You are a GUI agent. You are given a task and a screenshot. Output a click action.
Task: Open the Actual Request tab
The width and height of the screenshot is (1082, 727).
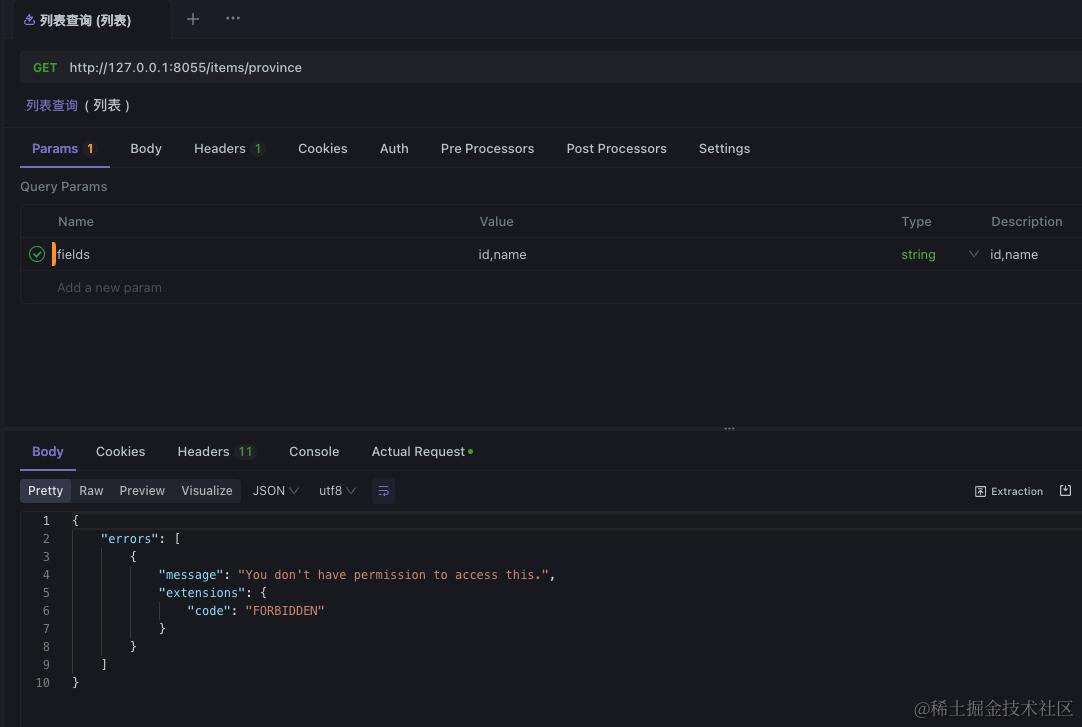click(x=418, y=451)
